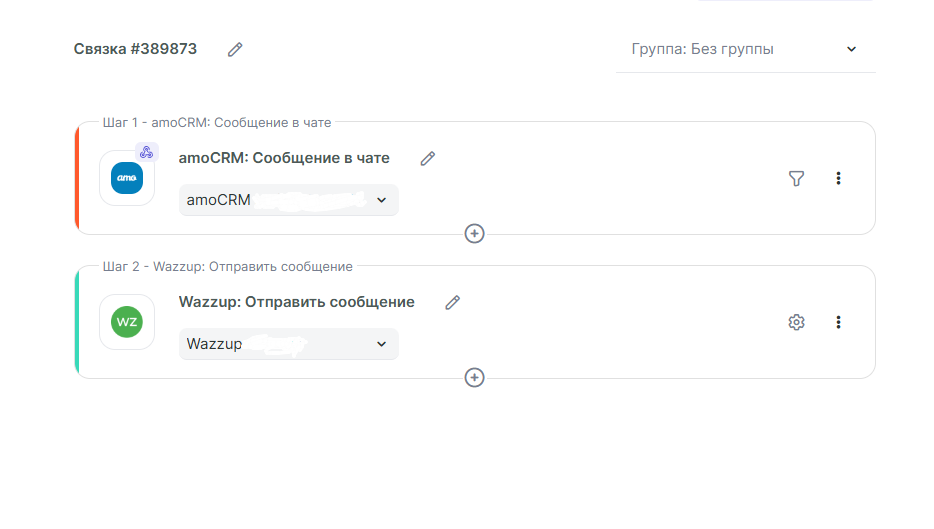Edit the Wazzup step title with pencil
Image resolution: width=934 pixels, height=529 pixels.
coord(453,302)
